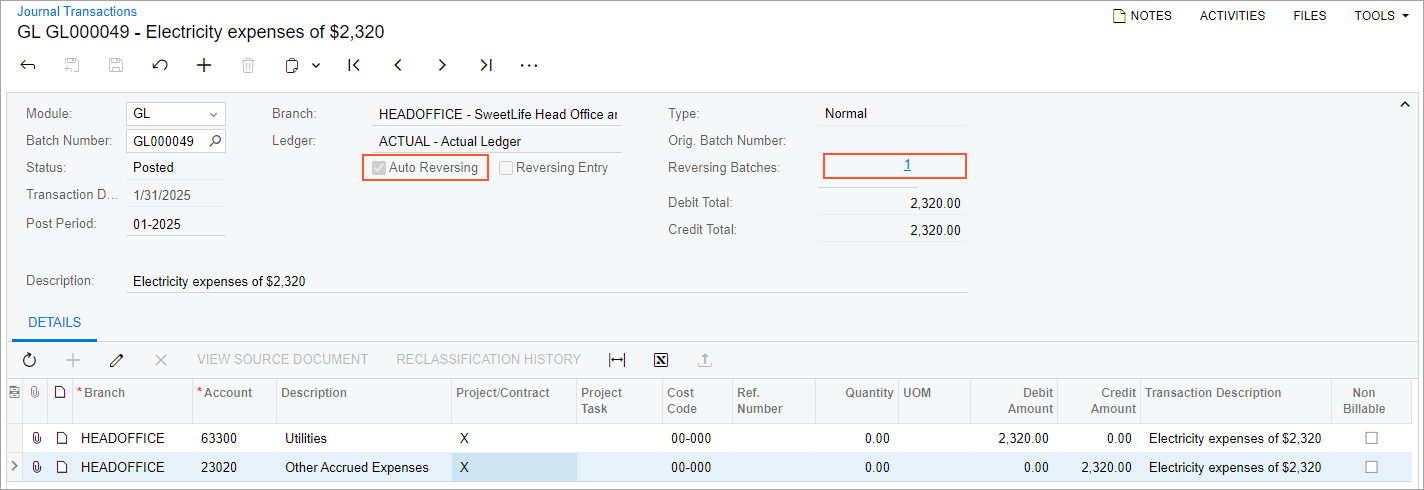Click Fit to Screen columns icon
The height and width of the screenshot is (490, 1424).
[x=617, y=359]
